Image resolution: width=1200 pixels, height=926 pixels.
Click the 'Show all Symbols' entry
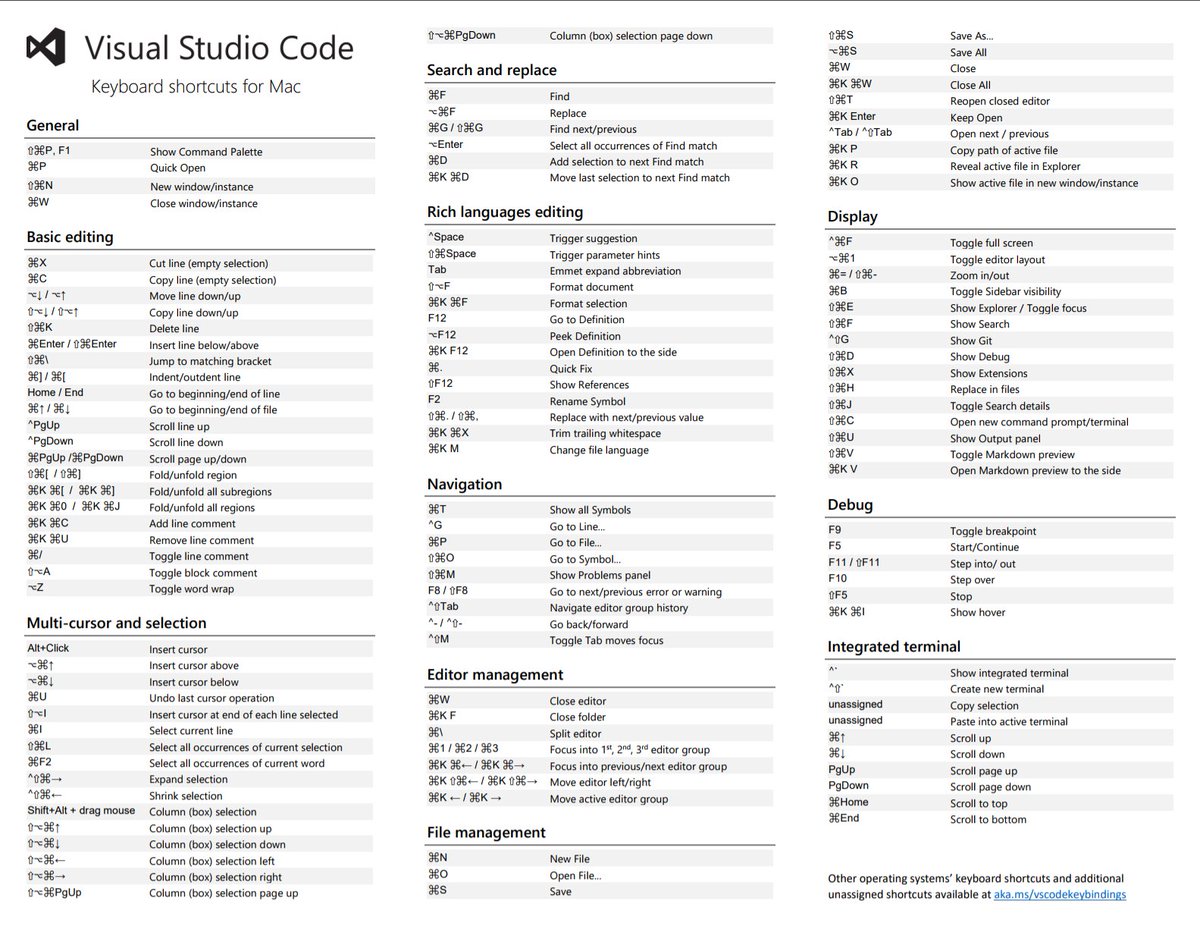(590, 510)
